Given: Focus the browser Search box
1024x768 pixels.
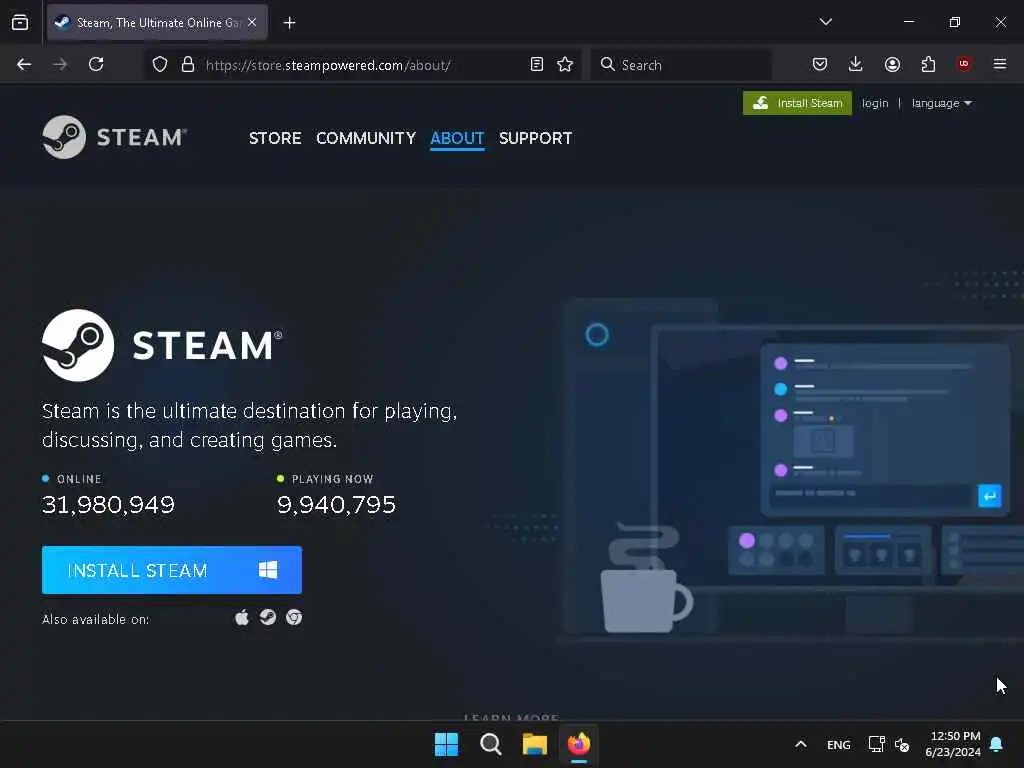Looking at the screenshot, I should (682, 65).
